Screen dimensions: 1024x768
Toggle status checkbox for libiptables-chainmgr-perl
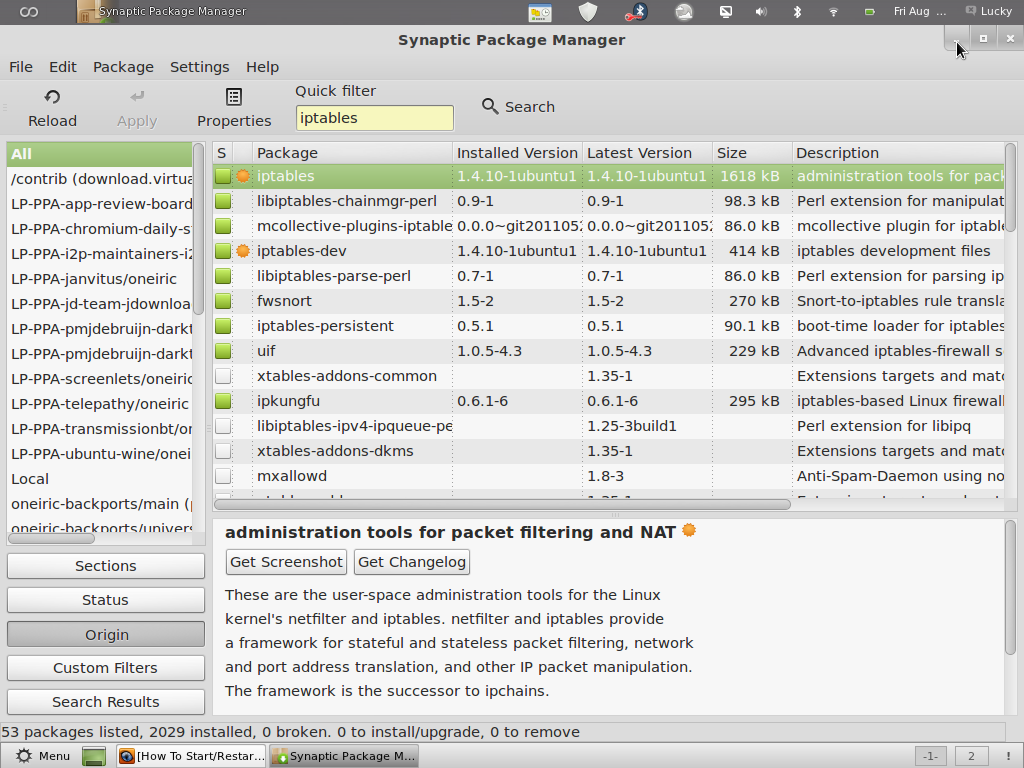point(223,201)
